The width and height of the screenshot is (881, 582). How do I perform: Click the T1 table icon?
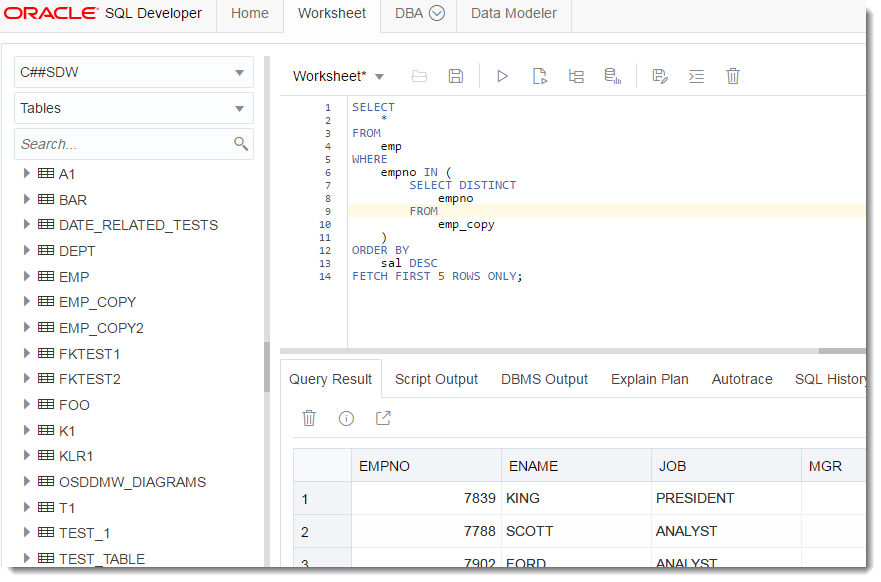(46, 507)
